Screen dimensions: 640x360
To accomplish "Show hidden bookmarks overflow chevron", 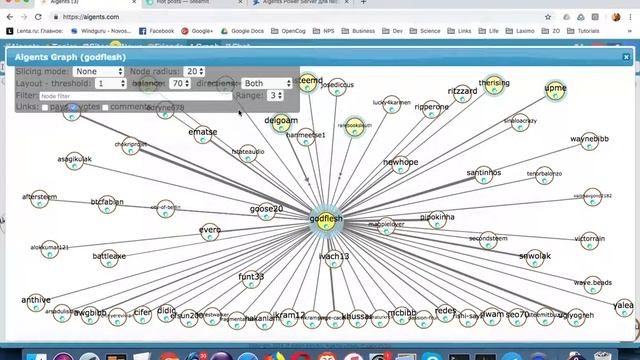I will point(630,31).
